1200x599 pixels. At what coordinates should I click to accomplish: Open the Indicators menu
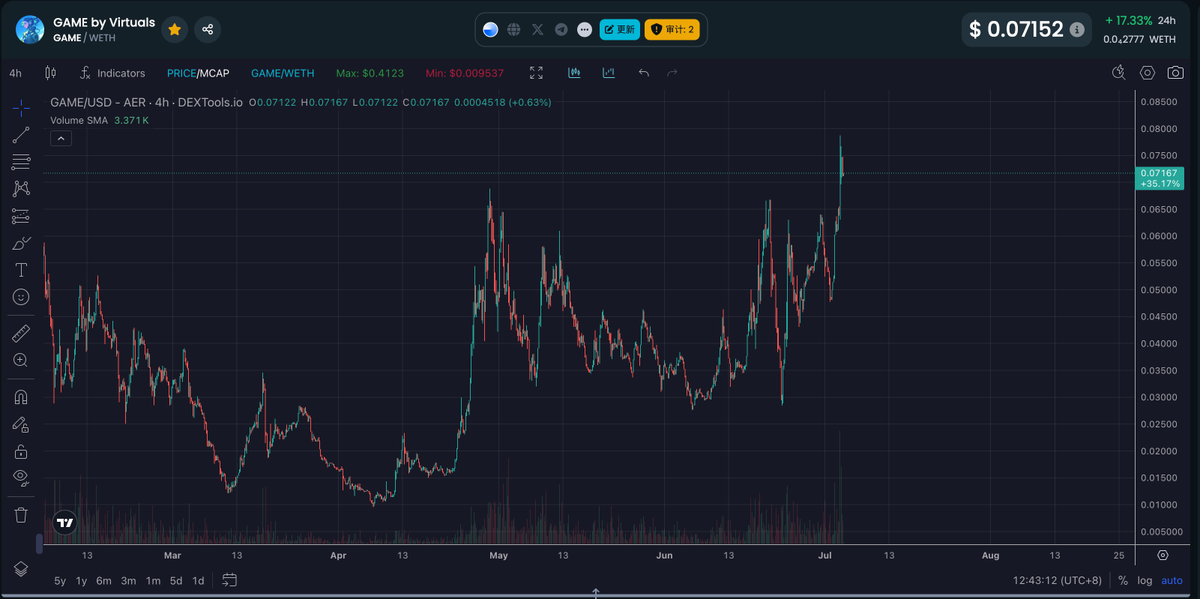[x=112, y=73]
